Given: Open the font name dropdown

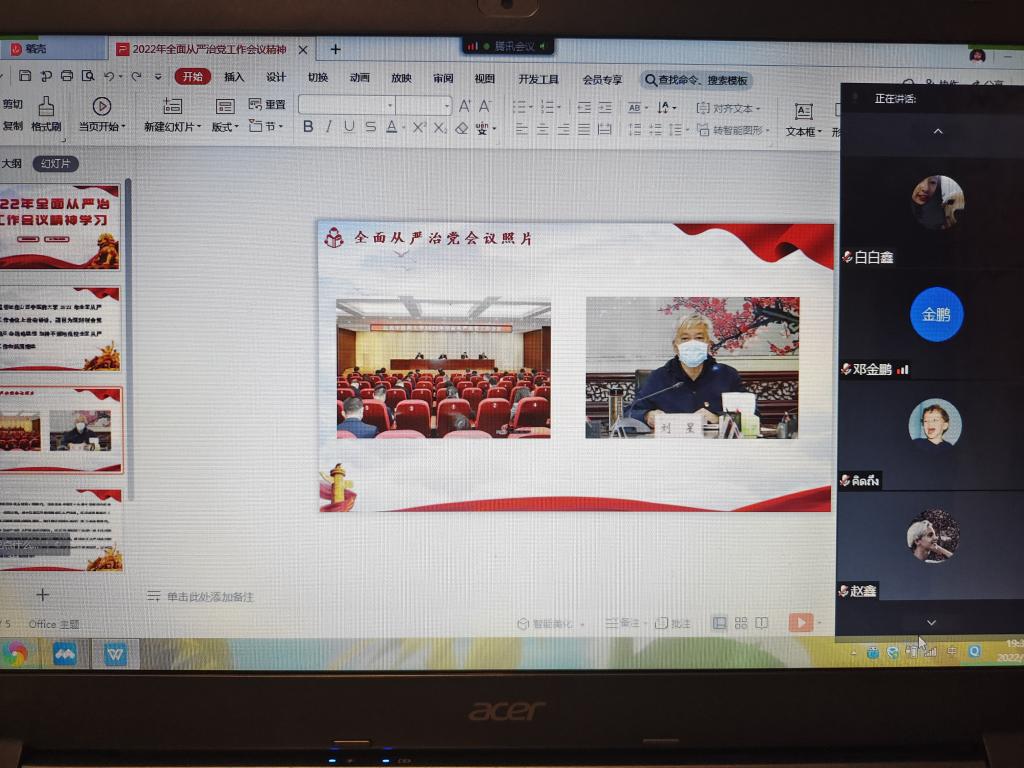Looking at the screenshot, I should point(389,105).
